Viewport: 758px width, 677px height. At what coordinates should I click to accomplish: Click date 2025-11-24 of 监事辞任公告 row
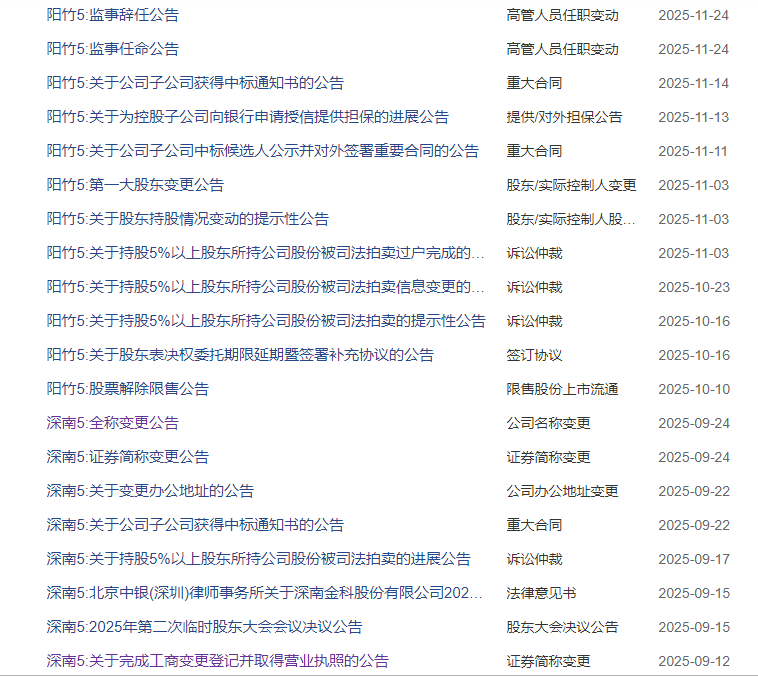click(x=694, y=15)
